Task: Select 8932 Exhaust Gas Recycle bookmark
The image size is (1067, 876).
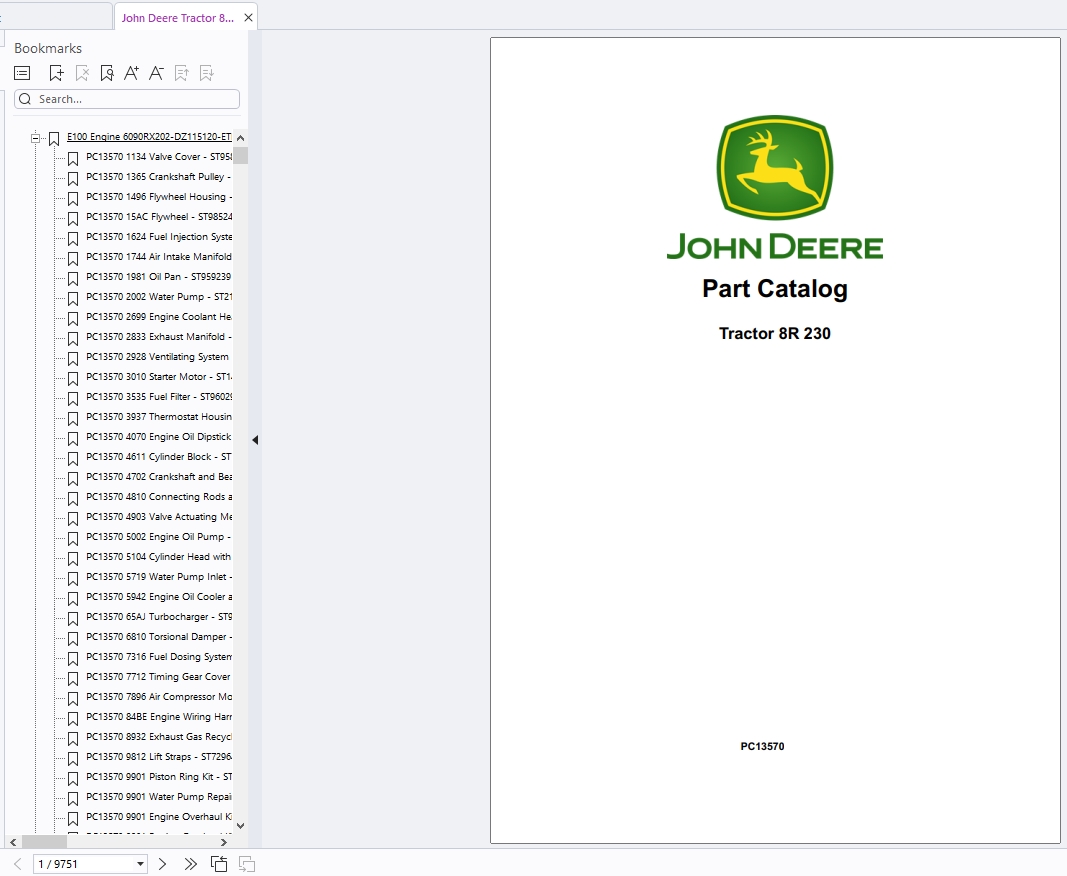Action: (x=159, y=737)
